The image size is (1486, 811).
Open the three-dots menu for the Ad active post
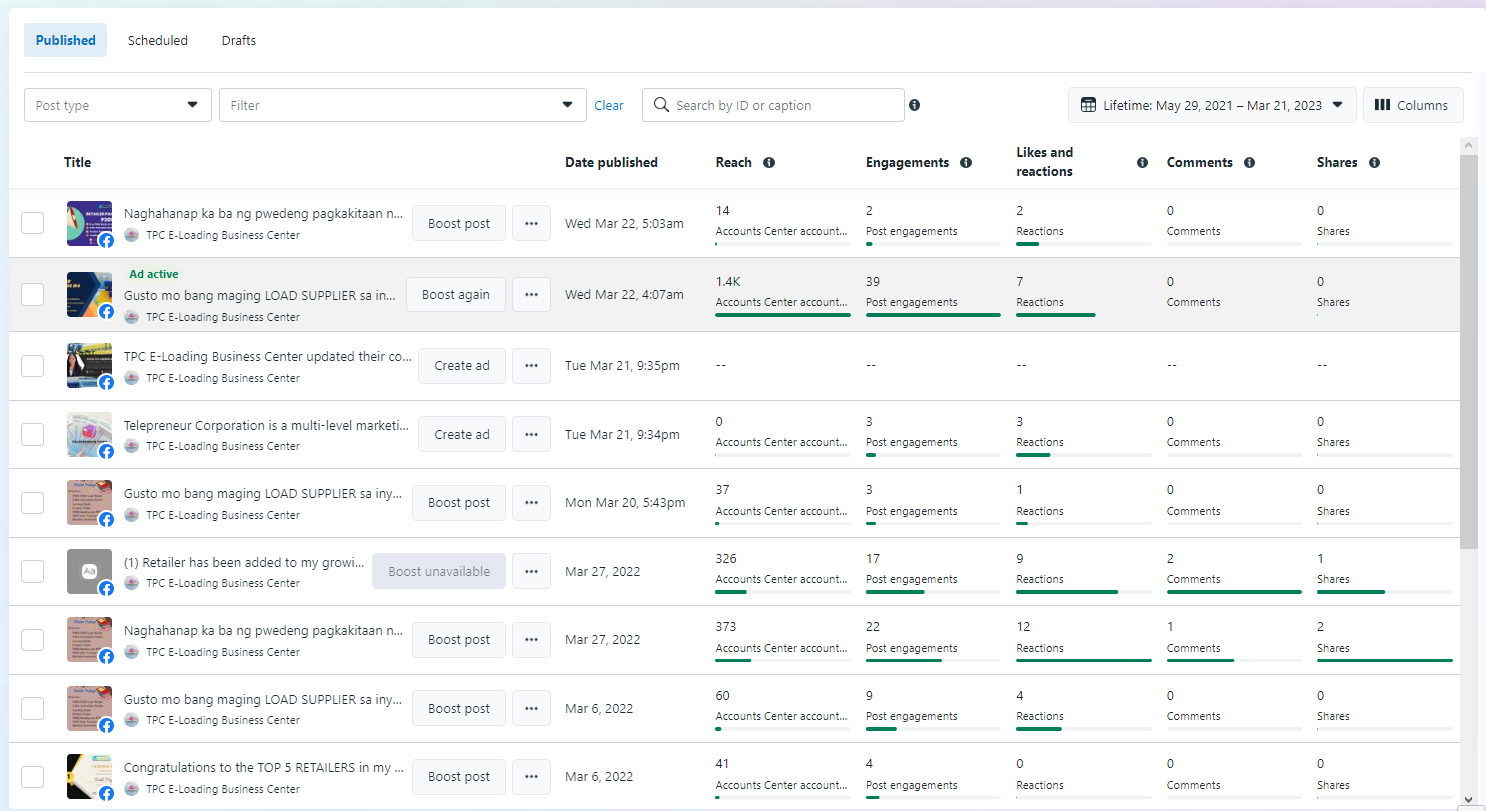pyautogui.click(x=531, y=295)
